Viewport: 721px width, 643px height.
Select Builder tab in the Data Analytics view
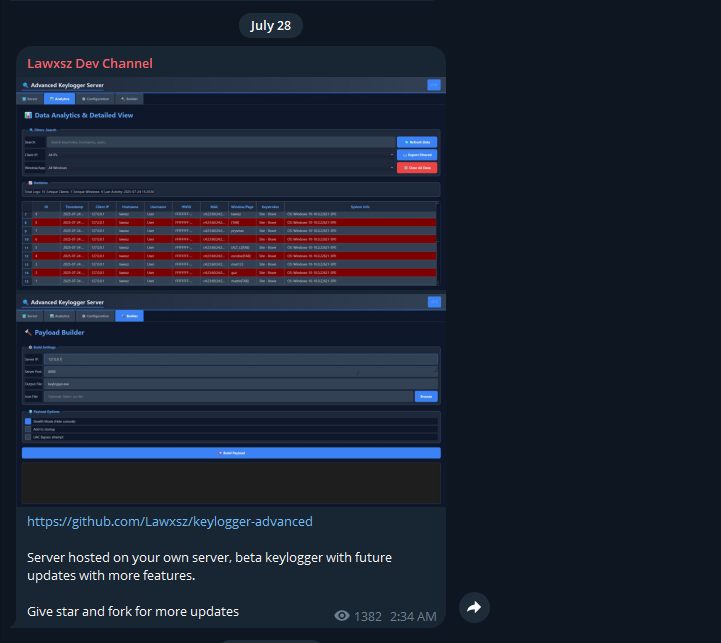pyautogui.click(x=129, y=99)
